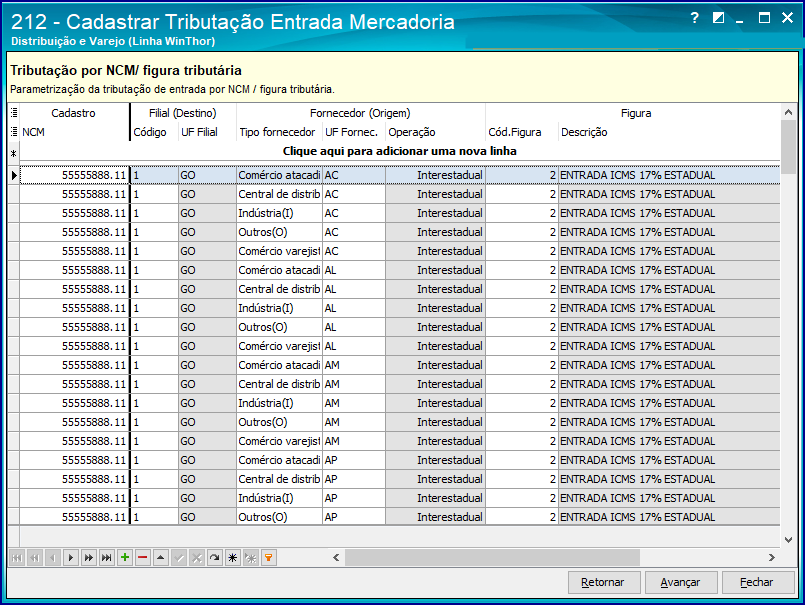Go to previous record arrow
Viewport: 805px width, 605px height.
tap(53, 558)
